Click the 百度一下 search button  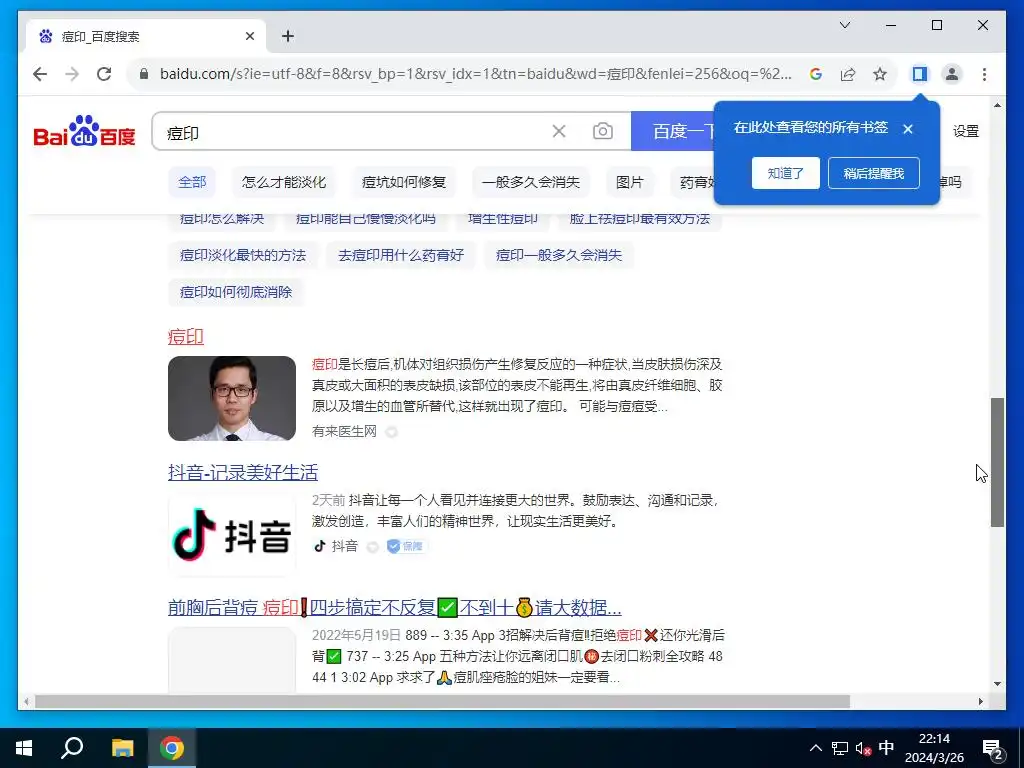[673, 131]
